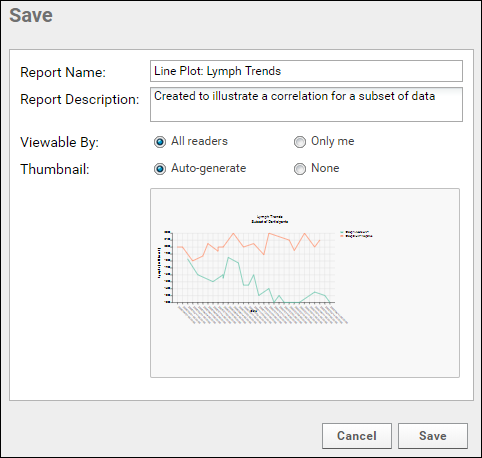Set thumbnail option to None
The height and width of the screenshot is (458, 482).
300,169
